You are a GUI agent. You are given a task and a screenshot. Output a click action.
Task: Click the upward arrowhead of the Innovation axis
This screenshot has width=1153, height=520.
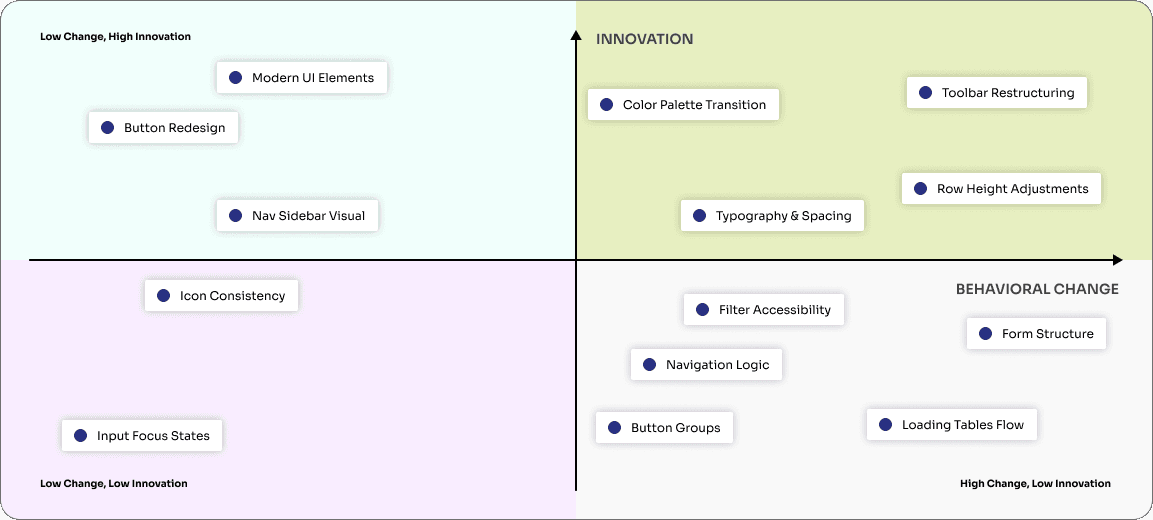576,36
